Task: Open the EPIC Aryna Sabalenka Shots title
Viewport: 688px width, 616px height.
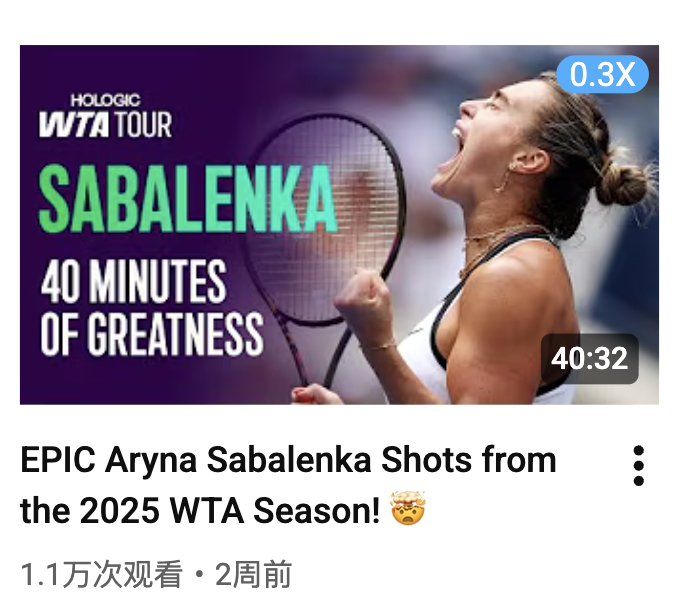Action: (x=288, y=485)
